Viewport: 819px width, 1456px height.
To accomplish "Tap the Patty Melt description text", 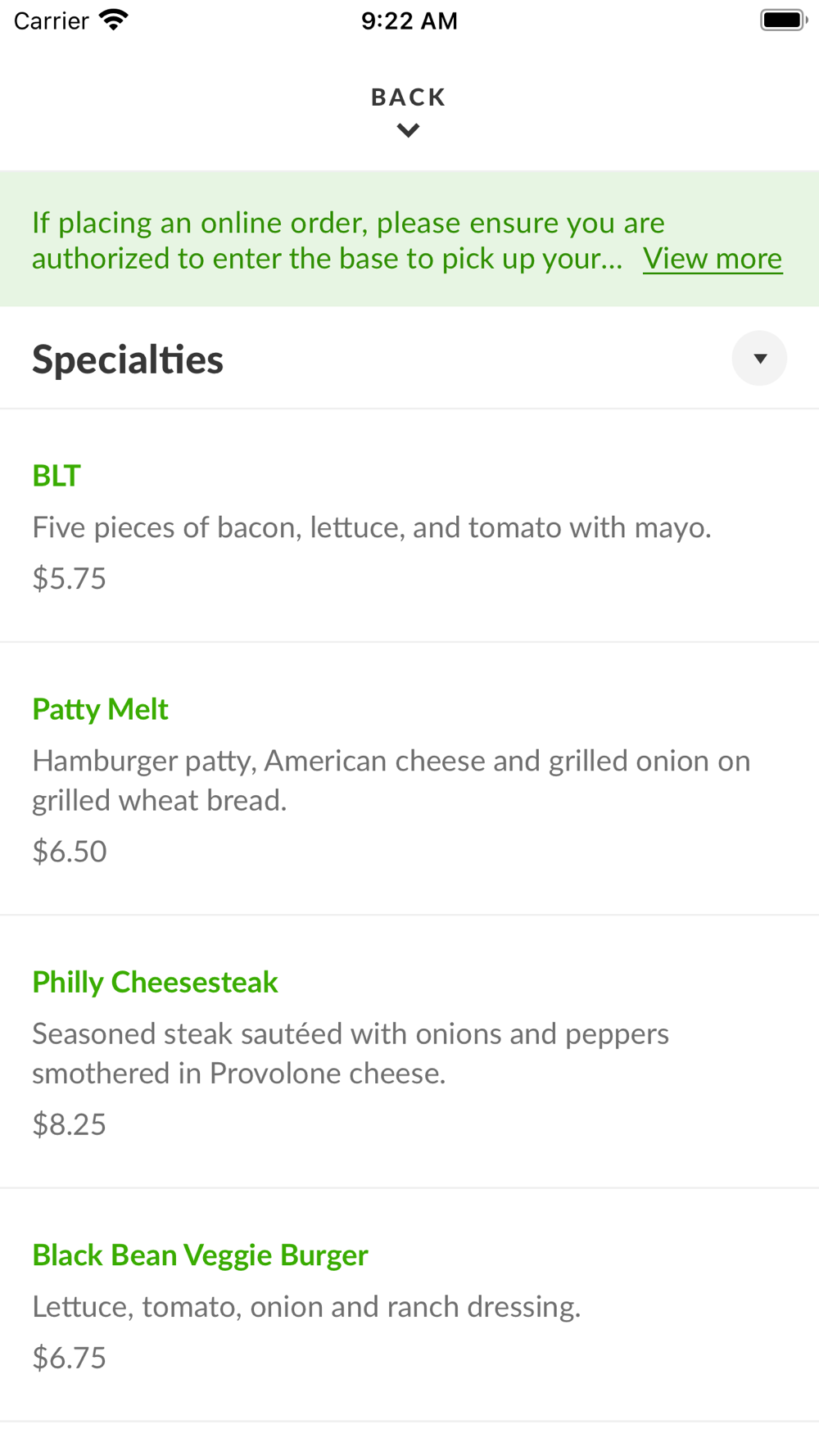I will tap(391, 780).
